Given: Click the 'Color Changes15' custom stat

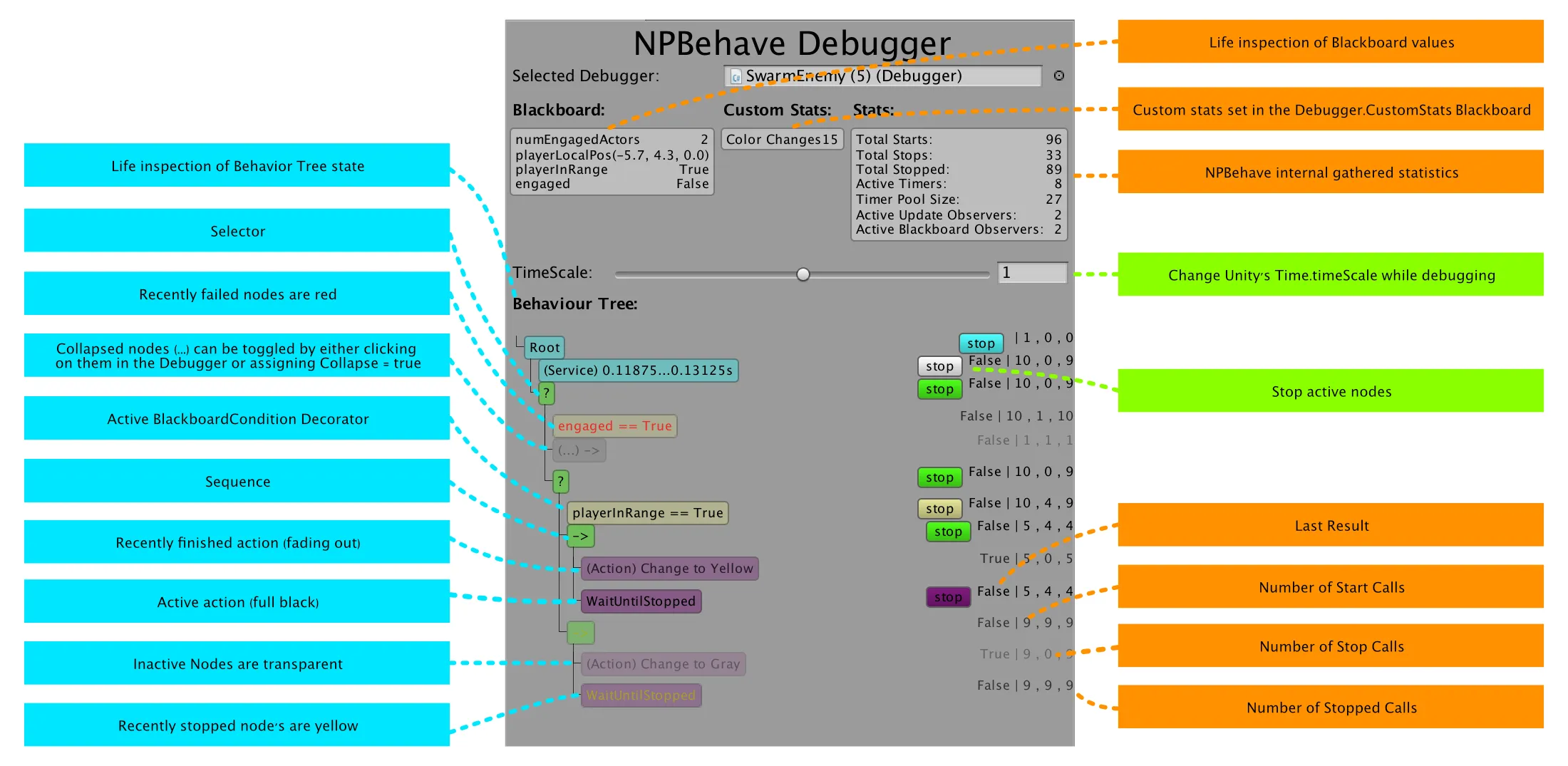Looking at the screenshot, I should point(783,140).
